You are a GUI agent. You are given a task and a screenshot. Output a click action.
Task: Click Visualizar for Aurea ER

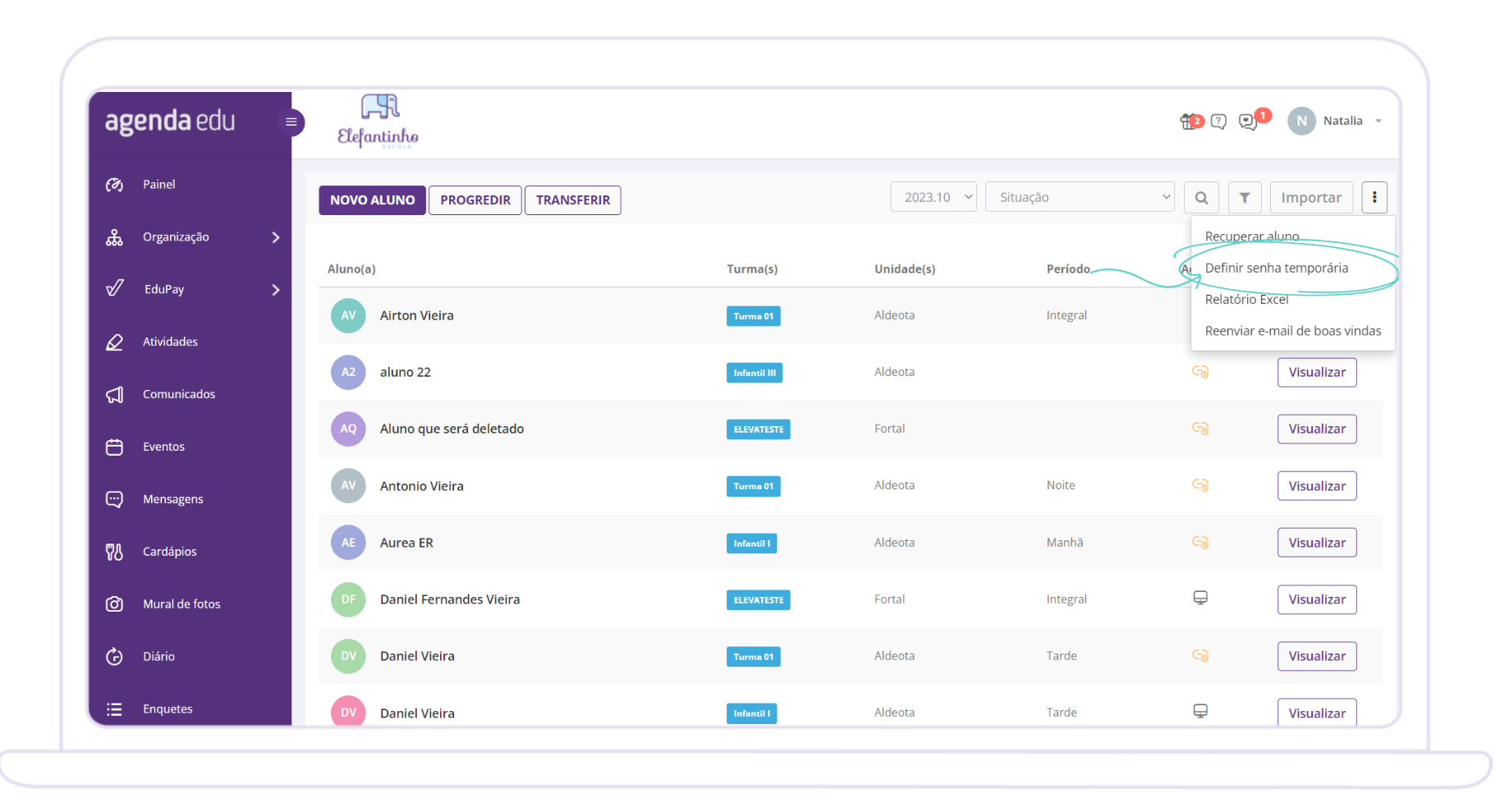[x=1317, y=543]
